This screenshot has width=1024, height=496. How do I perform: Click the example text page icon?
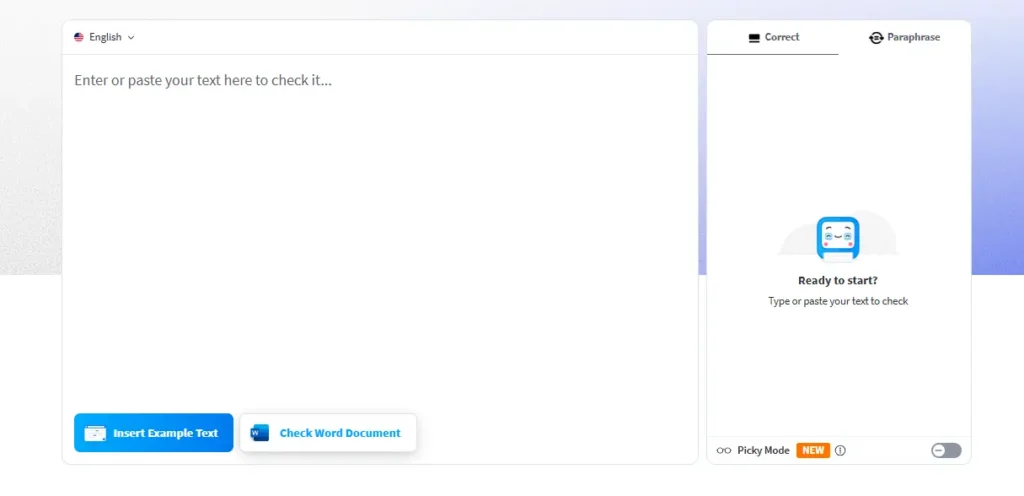pos(95,433)
